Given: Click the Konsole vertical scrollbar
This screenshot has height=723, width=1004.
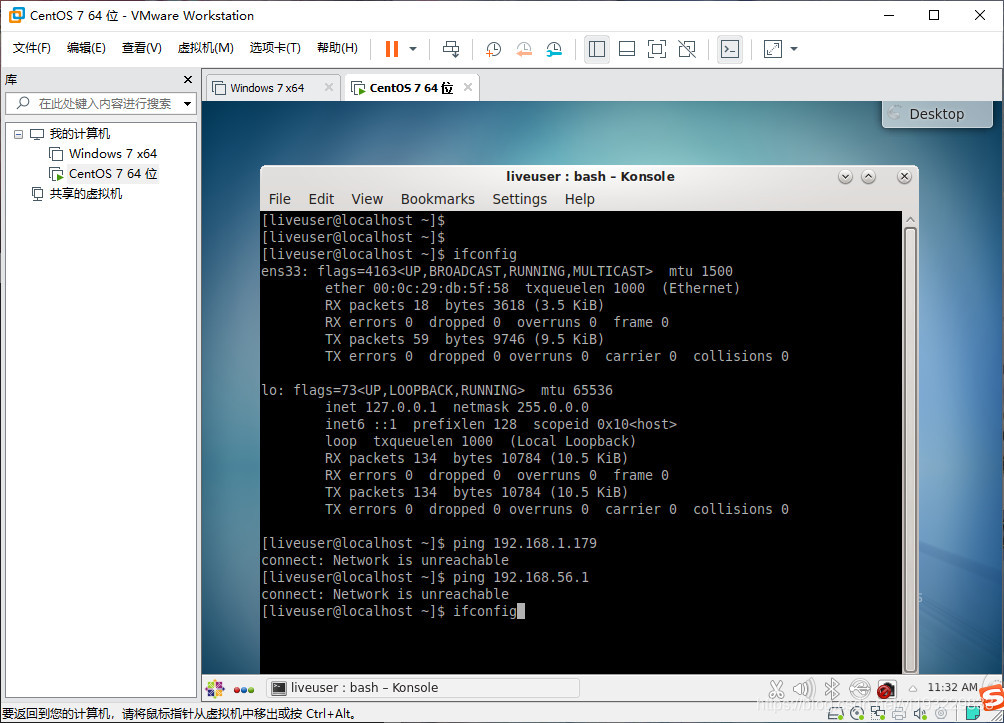Looking at the screenshot, I should tap(910, 450).
